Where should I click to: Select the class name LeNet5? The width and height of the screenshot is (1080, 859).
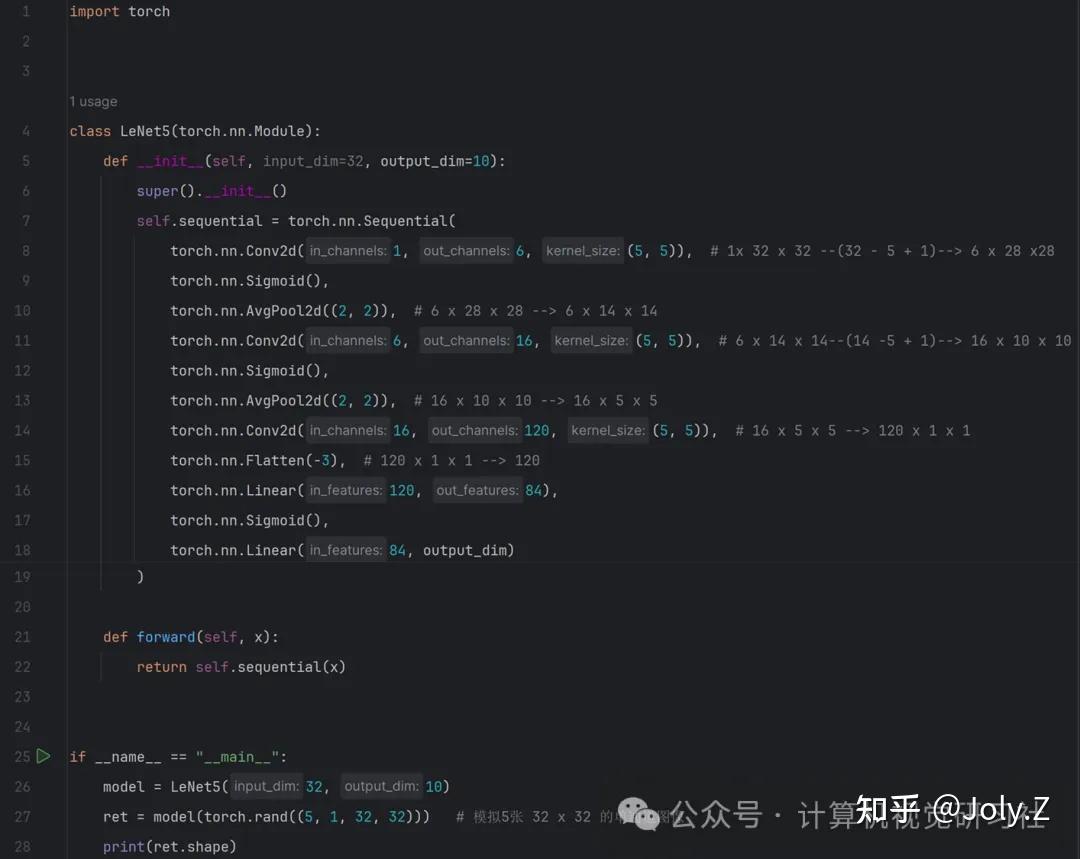click(x=146, y=130)
